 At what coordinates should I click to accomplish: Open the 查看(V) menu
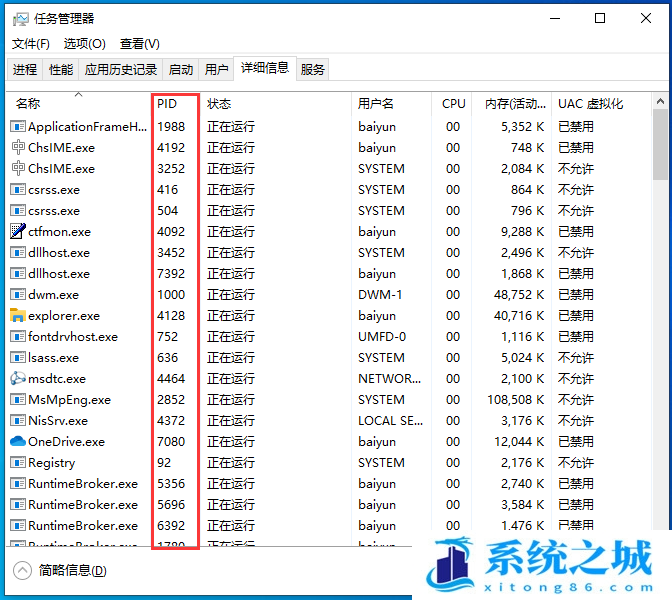pos(140,44)
